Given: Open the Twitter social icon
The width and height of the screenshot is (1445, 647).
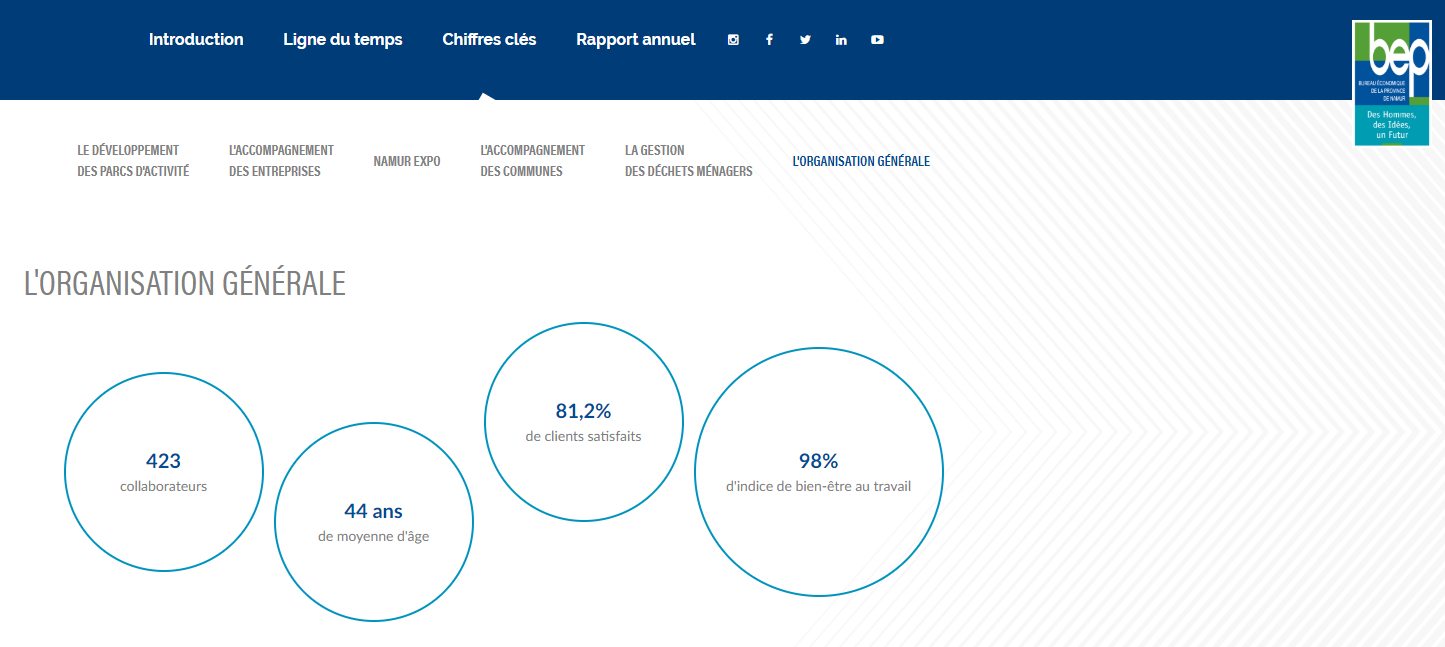Looking at the screenshot, I should click(805, 40).
